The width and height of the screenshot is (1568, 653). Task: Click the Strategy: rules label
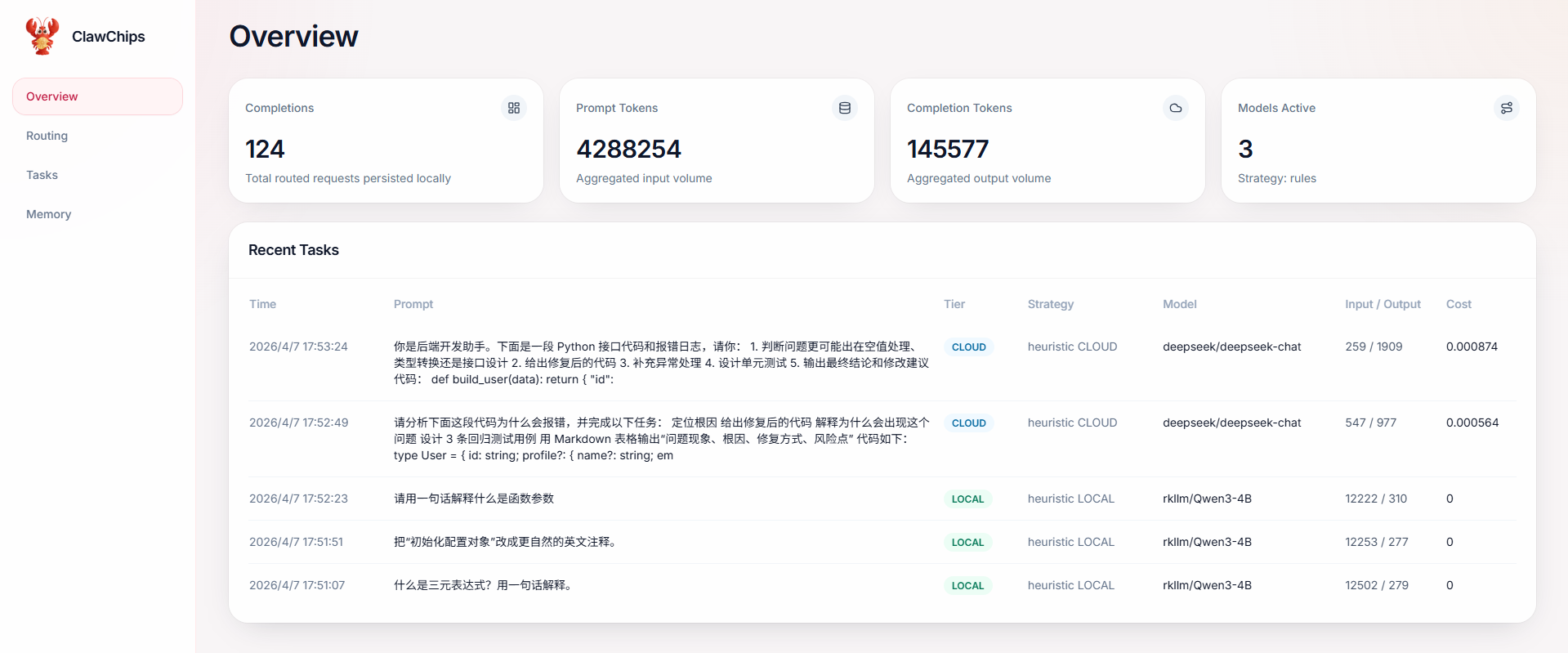[x=1277, y=178]
